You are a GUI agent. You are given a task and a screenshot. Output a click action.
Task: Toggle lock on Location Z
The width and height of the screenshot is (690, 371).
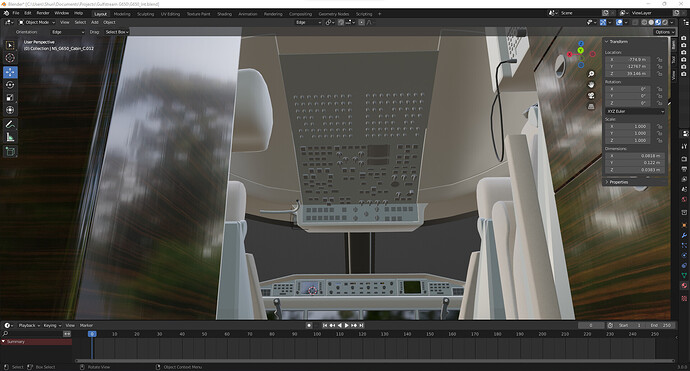[659, 73]
